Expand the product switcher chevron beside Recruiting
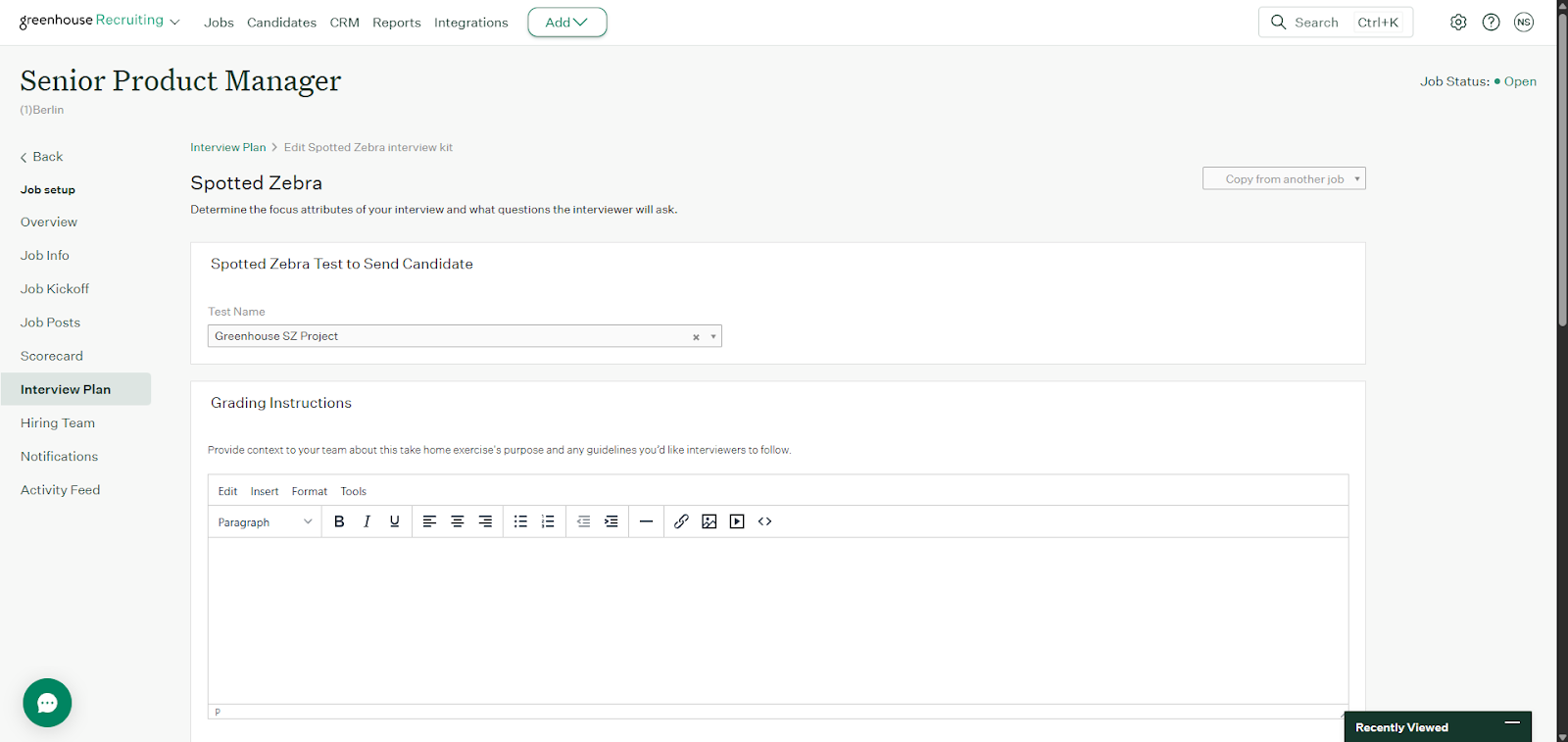Viewport: 1568px width, 742px height. coord(175,23)
